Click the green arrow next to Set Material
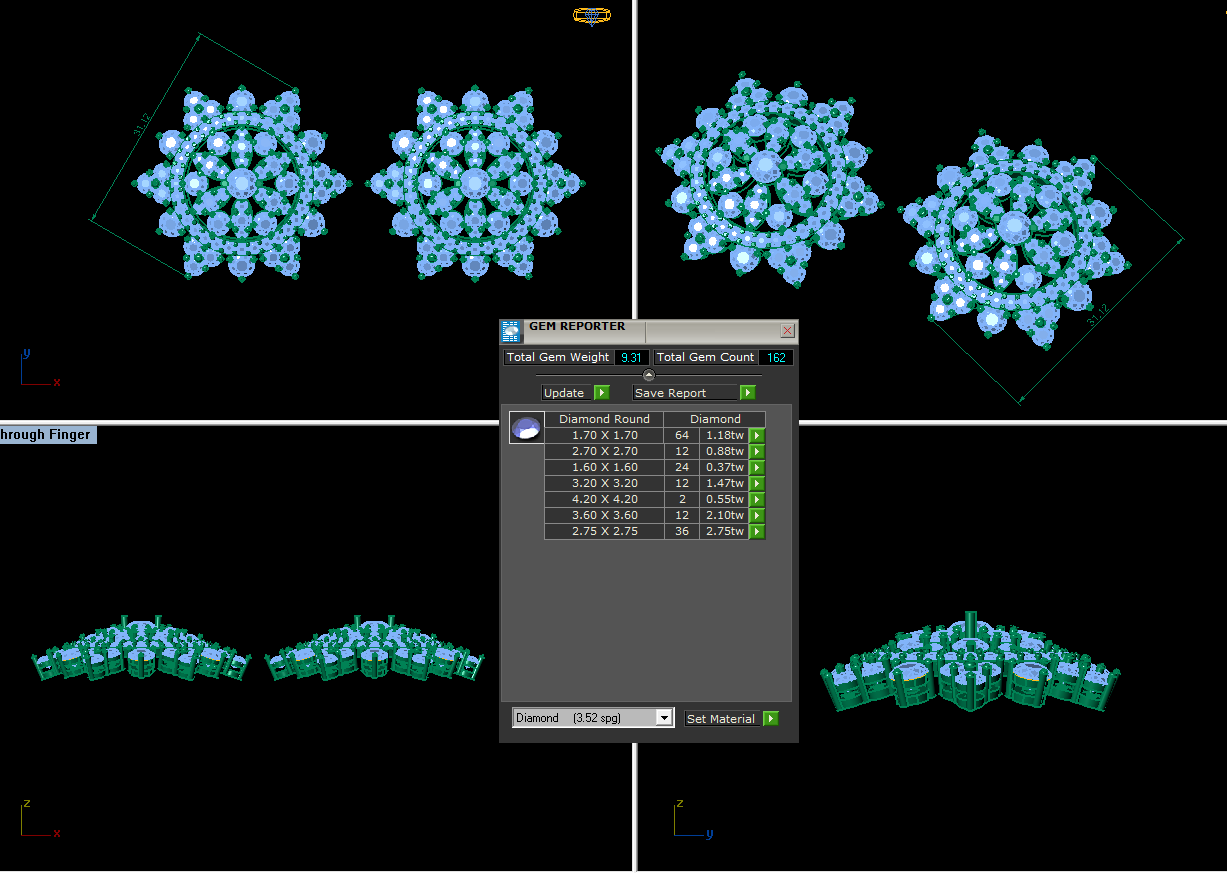The width and height of the screenshot is (1227, 873). (x=771, y=718)
